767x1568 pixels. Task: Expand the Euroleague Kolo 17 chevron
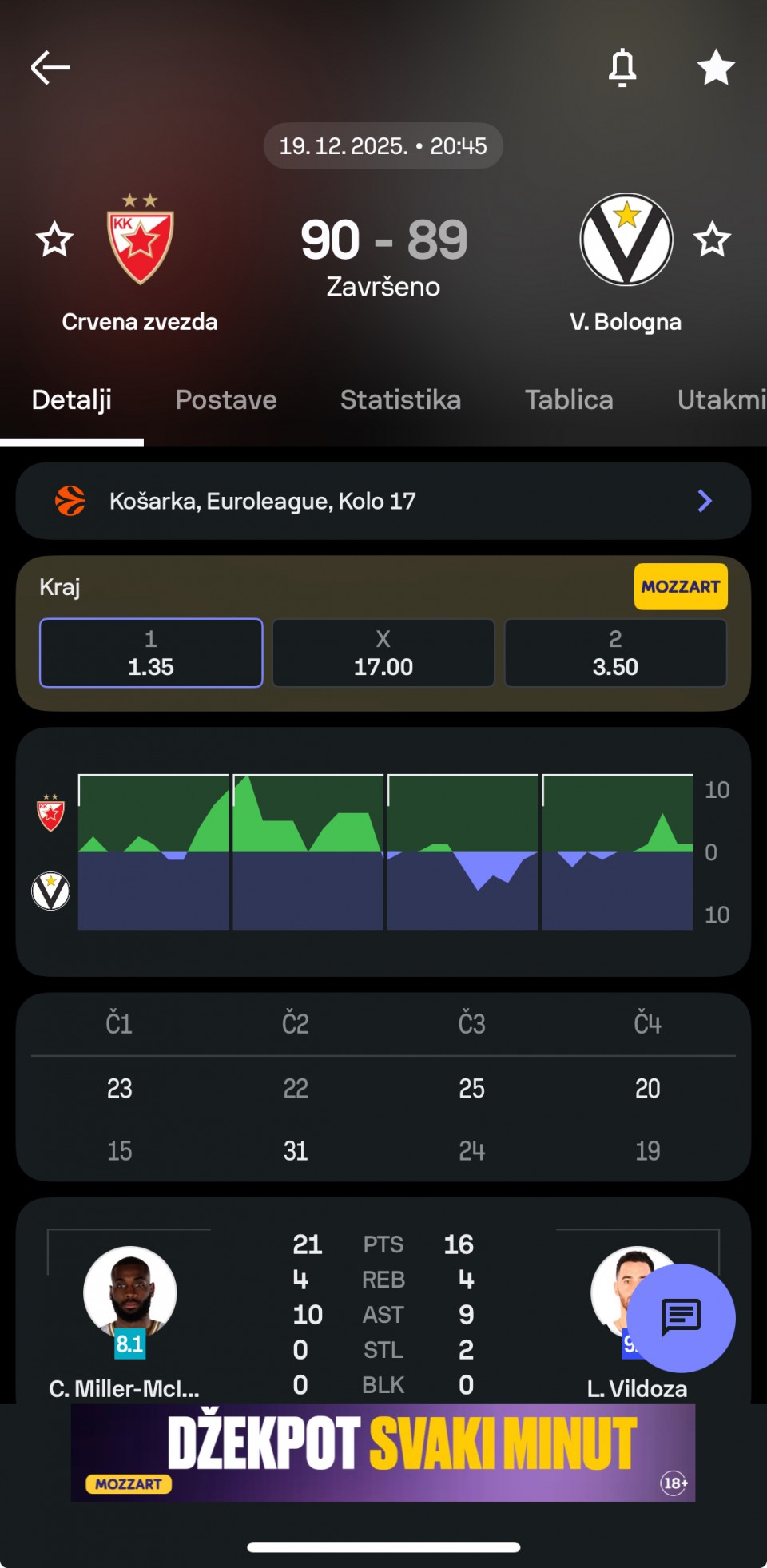705,501
